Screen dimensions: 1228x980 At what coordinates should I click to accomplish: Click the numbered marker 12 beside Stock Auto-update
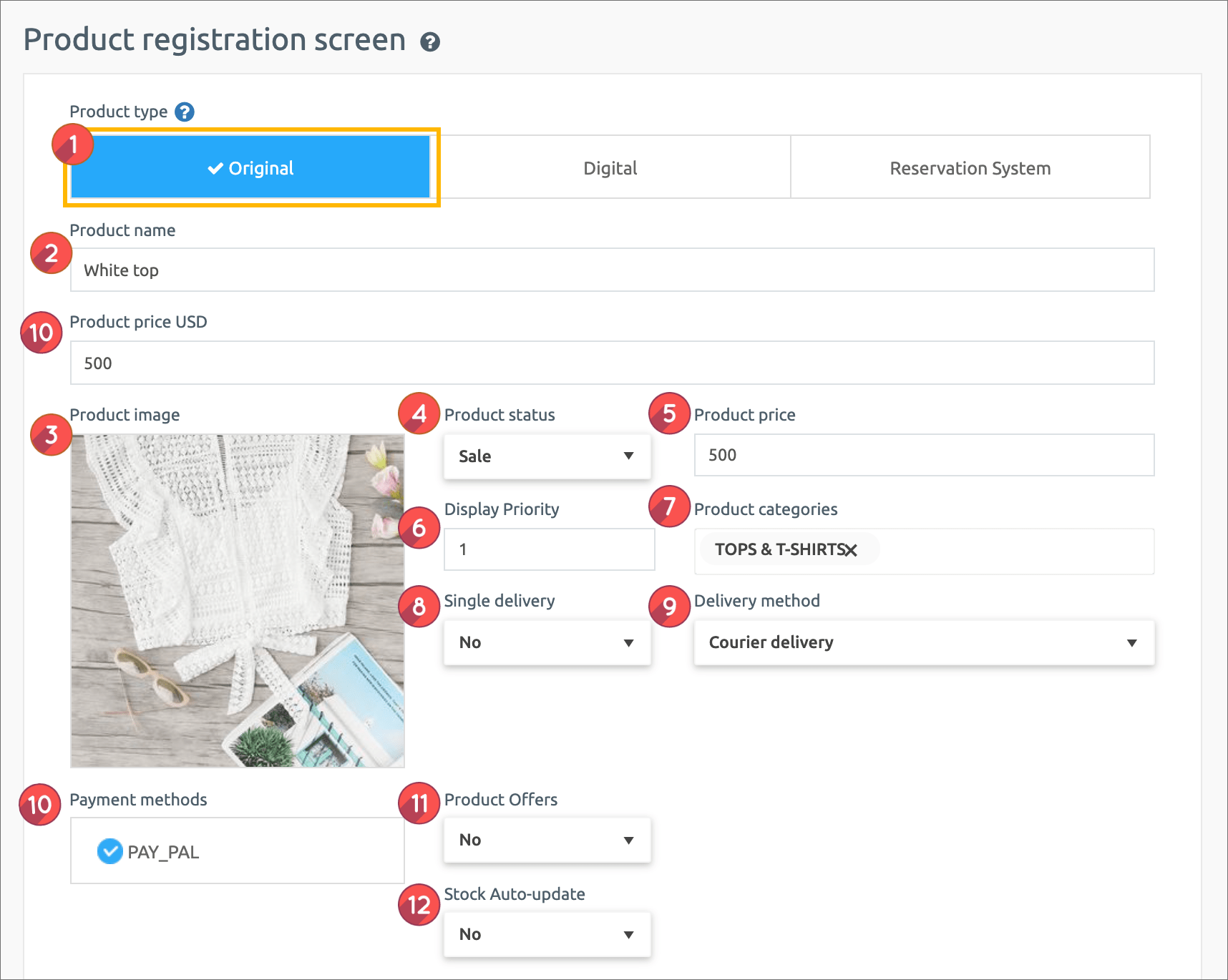click(x=419, y=905)
